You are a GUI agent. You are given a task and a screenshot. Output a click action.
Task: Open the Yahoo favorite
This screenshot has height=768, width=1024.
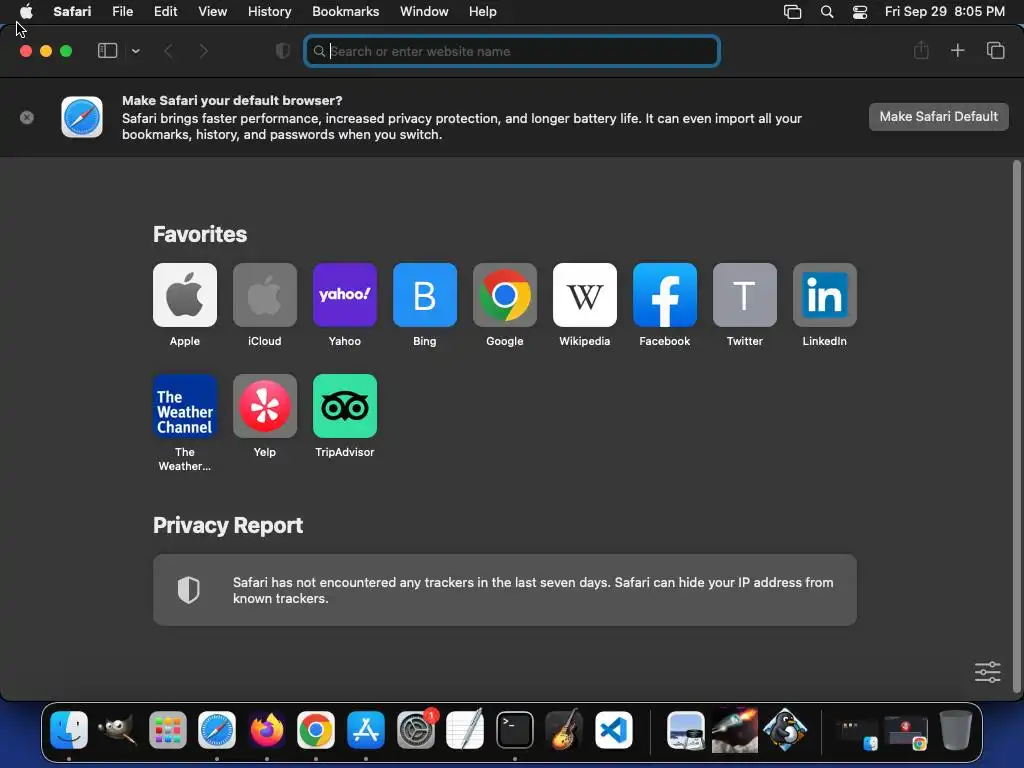click(x=345, y=295)
